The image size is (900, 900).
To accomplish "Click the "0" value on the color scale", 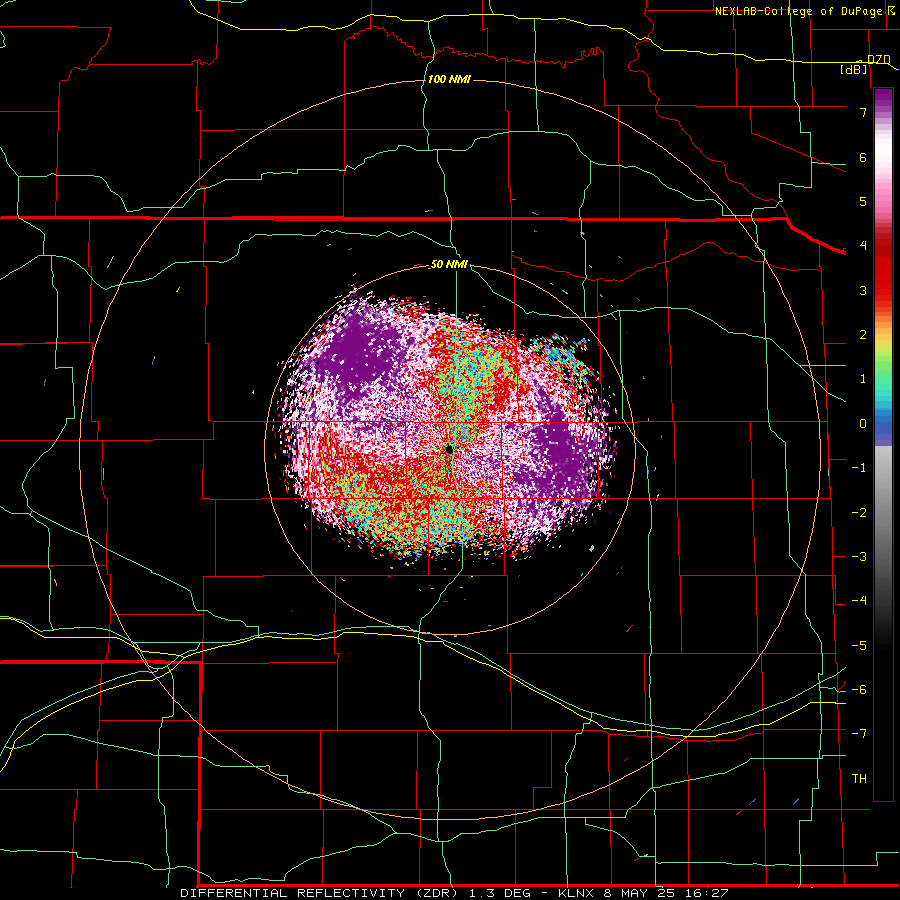I will [863, 424].
